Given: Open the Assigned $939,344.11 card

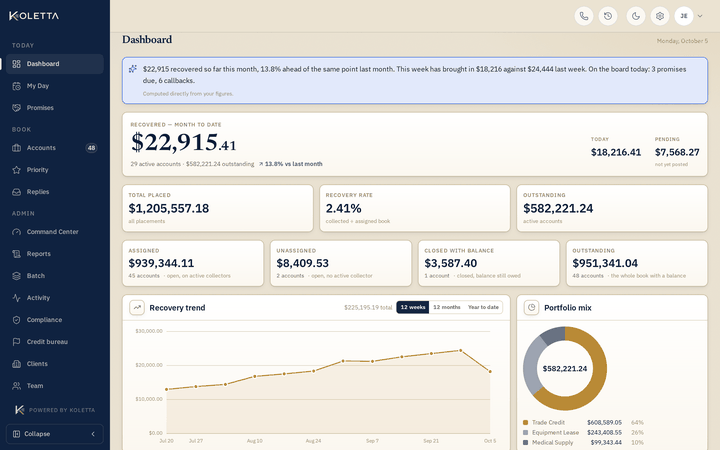Looking at the screenshot, I should click(x=193, y=264).
